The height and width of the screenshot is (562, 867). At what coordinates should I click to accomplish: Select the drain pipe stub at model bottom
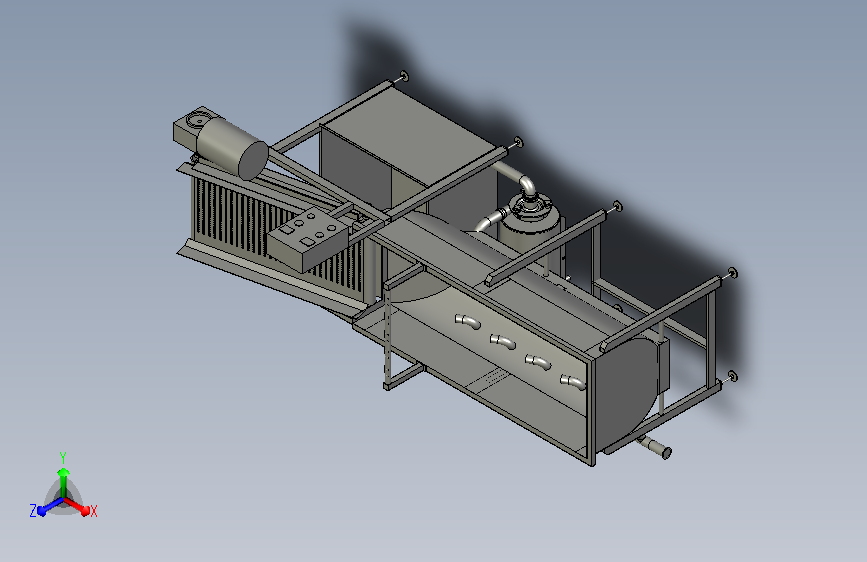pyautogui.click(x=655, y=447)
